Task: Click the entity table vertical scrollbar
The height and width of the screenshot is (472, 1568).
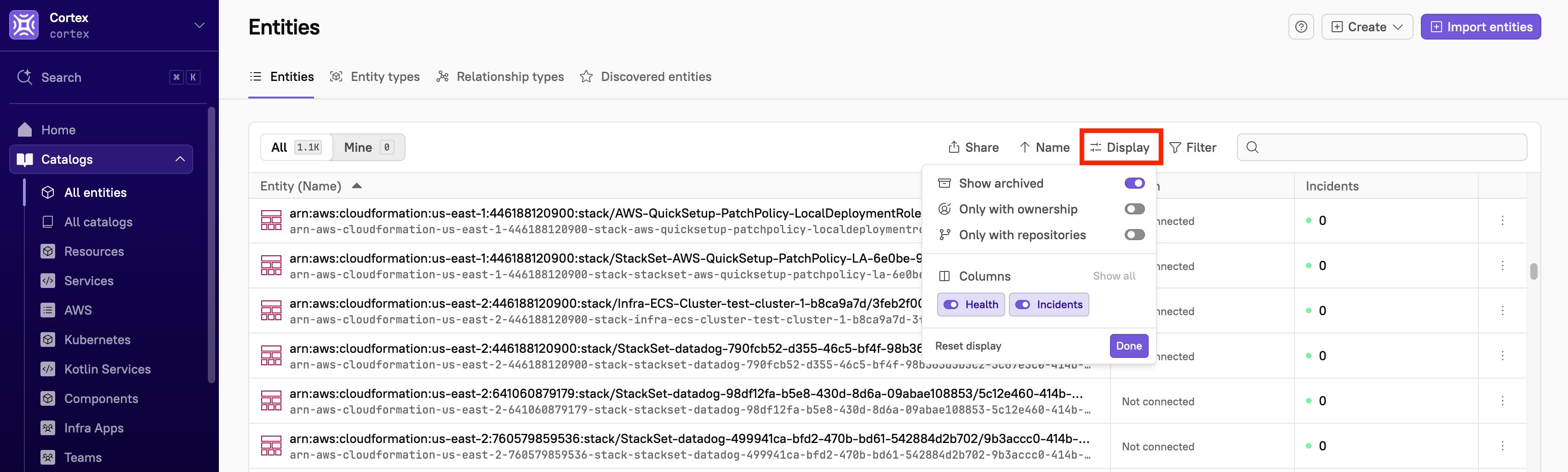Action: [x=1534, y=271]
